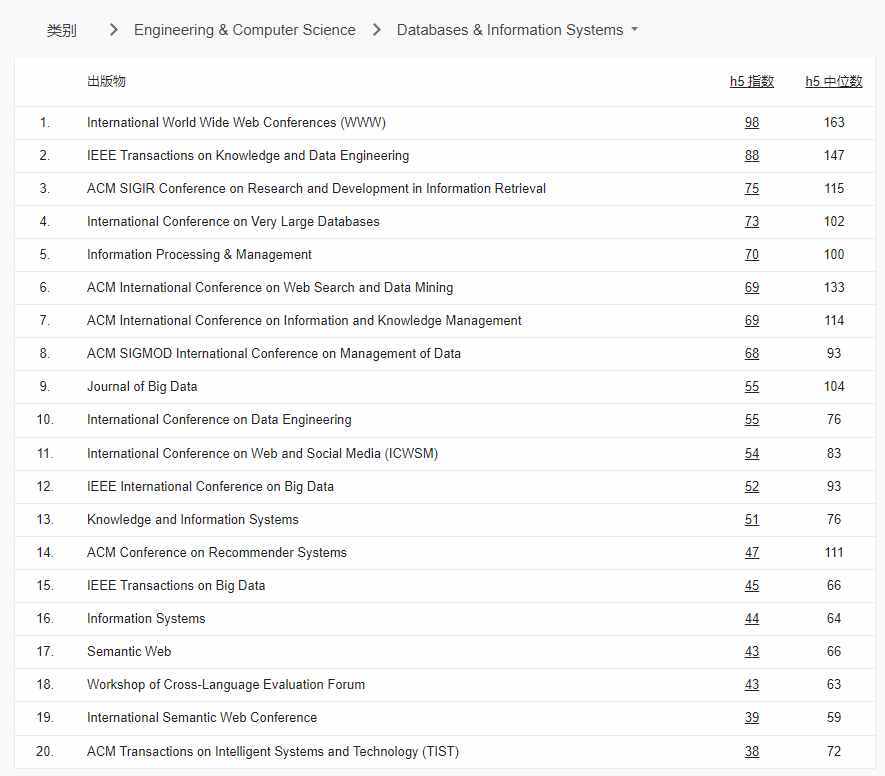Click h5-index 38 for ACM TIST journal
The width and height of the screenshot is (885, 776).
click(x=751, y=751)
